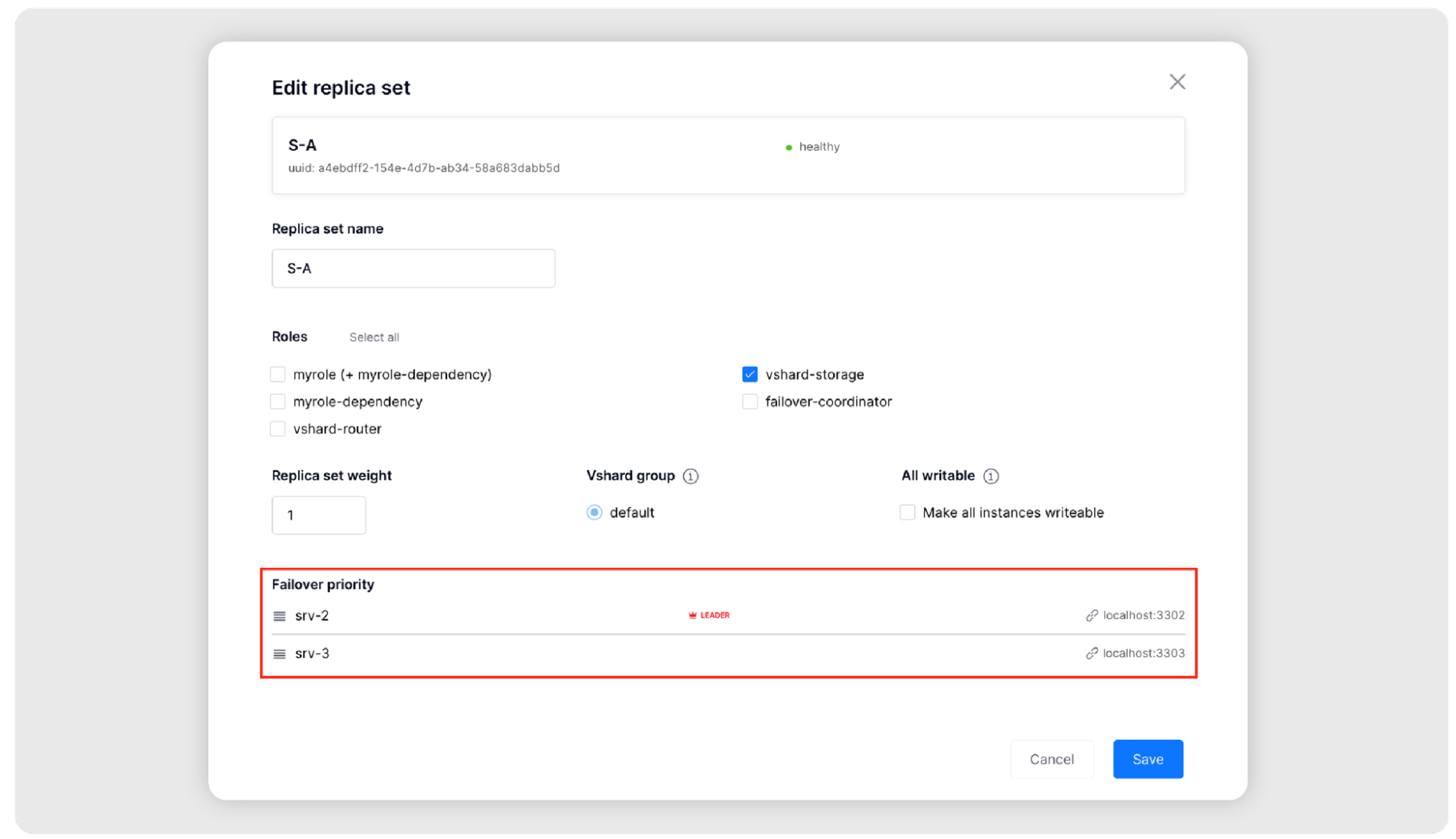This screenshot has width=1456, height=839.
Task: Uncheck the vshard-storage role
Action: pos(749,374)
